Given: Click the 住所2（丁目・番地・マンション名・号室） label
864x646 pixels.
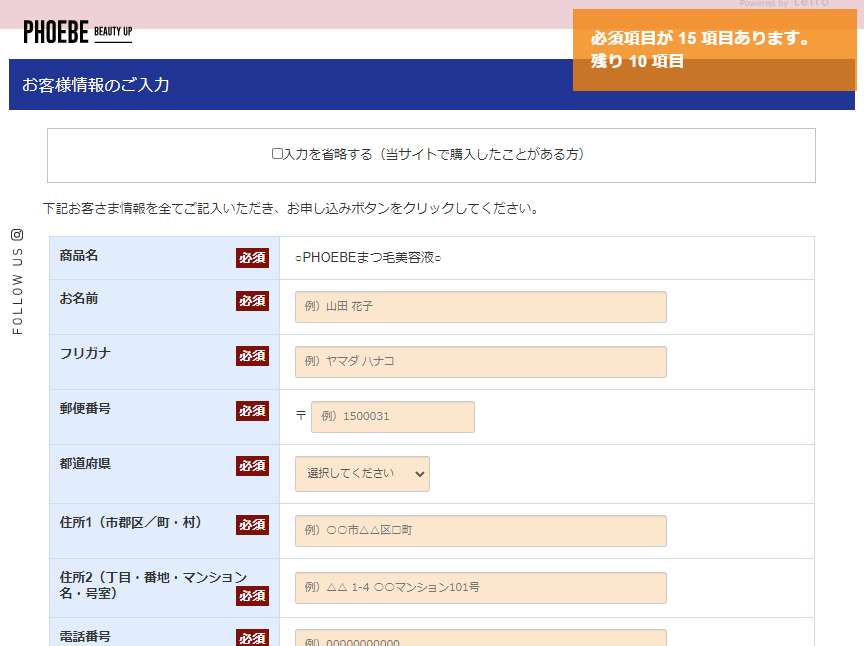Looking at the screenshot, I should (x=153, y=585).
